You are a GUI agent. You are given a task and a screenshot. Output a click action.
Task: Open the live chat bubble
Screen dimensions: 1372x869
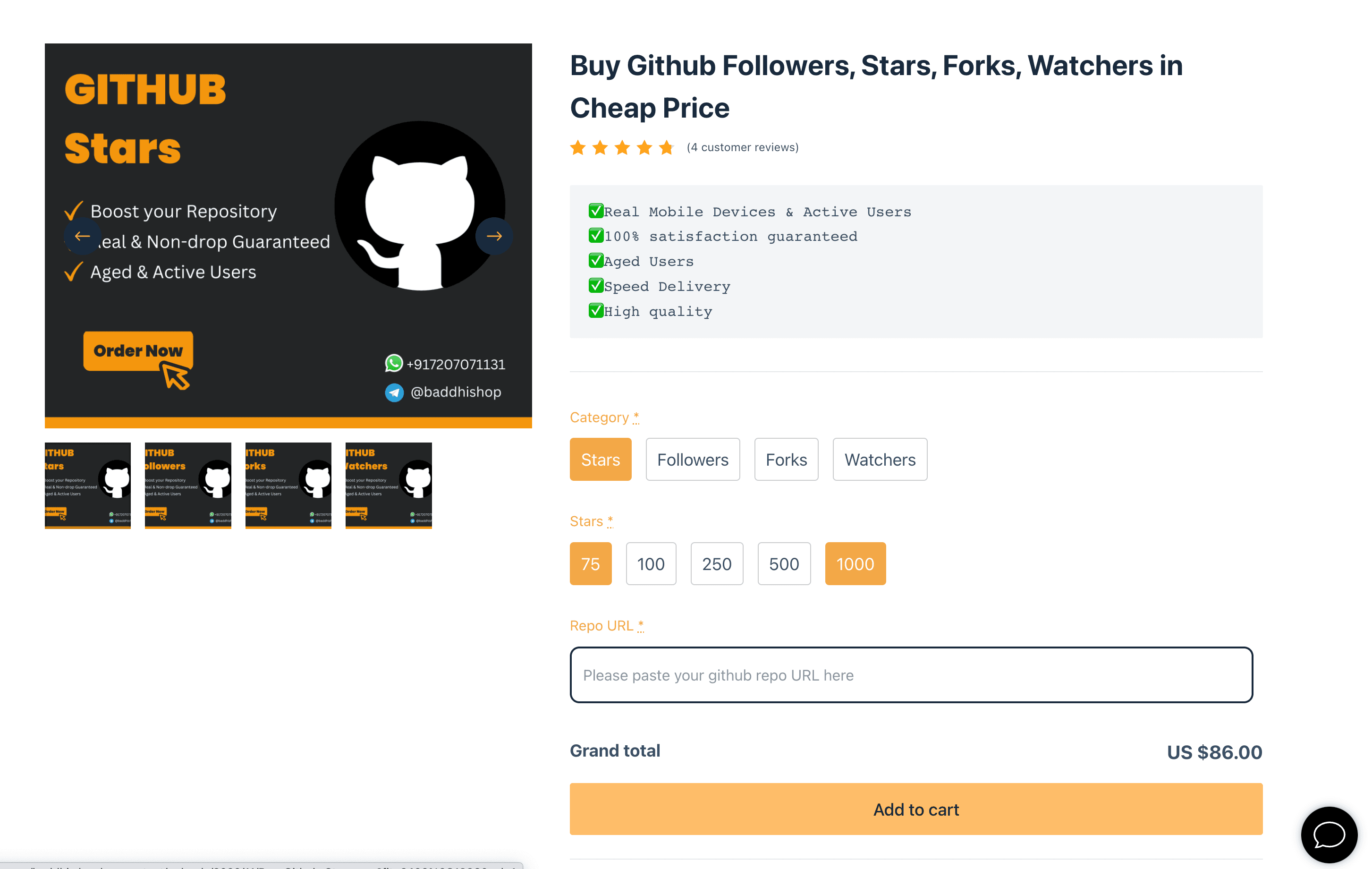tap(1329, 835)
